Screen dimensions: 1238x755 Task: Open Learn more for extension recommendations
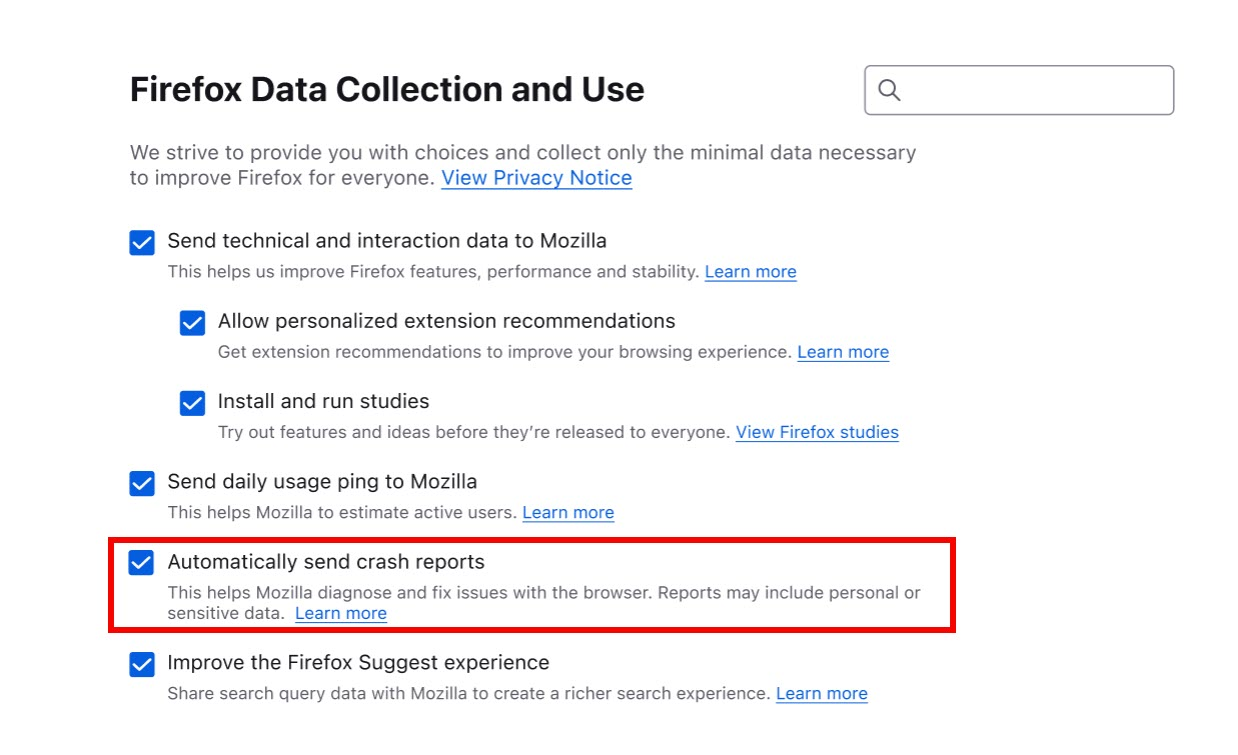tap(843, 352)
